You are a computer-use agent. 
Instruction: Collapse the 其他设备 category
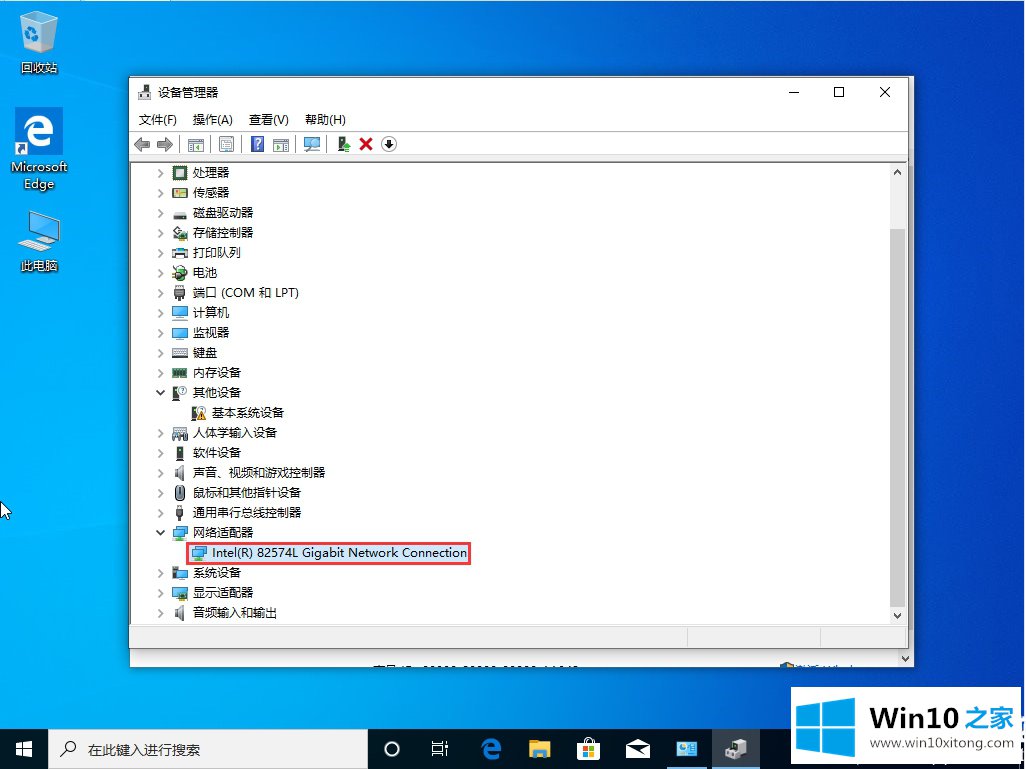pos(161,393)
